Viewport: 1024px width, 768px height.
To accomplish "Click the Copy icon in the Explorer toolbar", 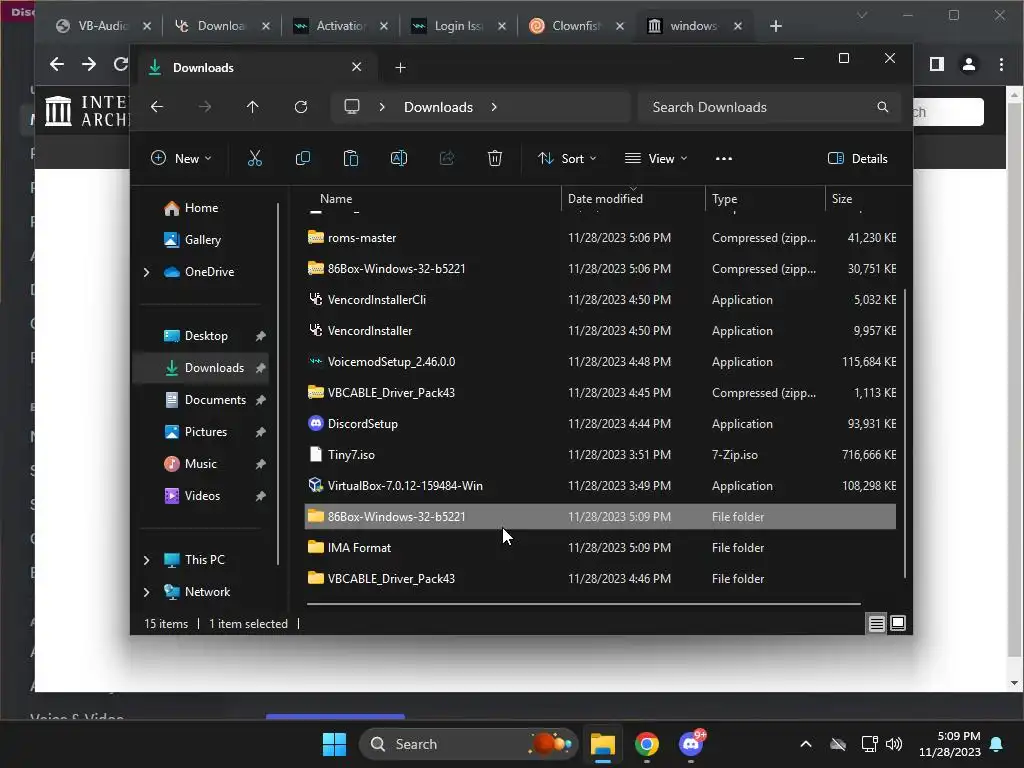I will click(x=302, y=159).
